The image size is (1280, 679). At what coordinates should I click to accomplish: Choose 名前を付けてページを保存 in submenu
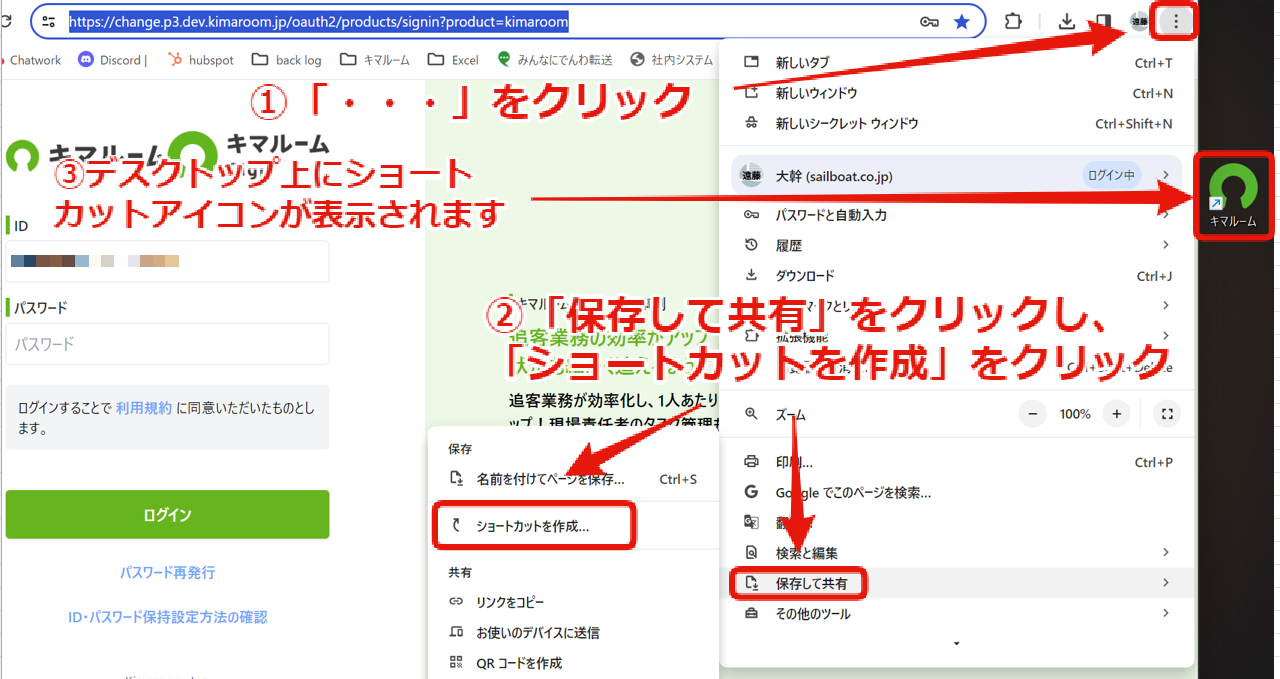coord(572,479)
